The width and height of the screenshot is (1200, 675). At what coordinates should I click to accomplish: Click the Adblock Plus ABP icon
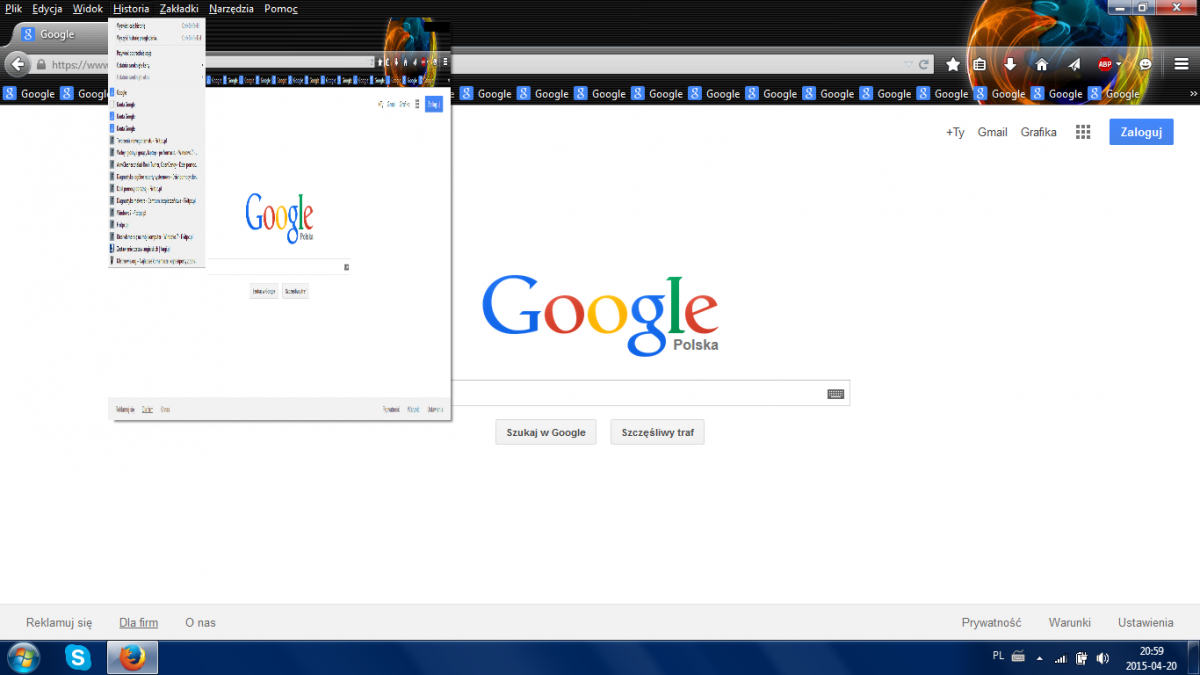point(1105,64)
